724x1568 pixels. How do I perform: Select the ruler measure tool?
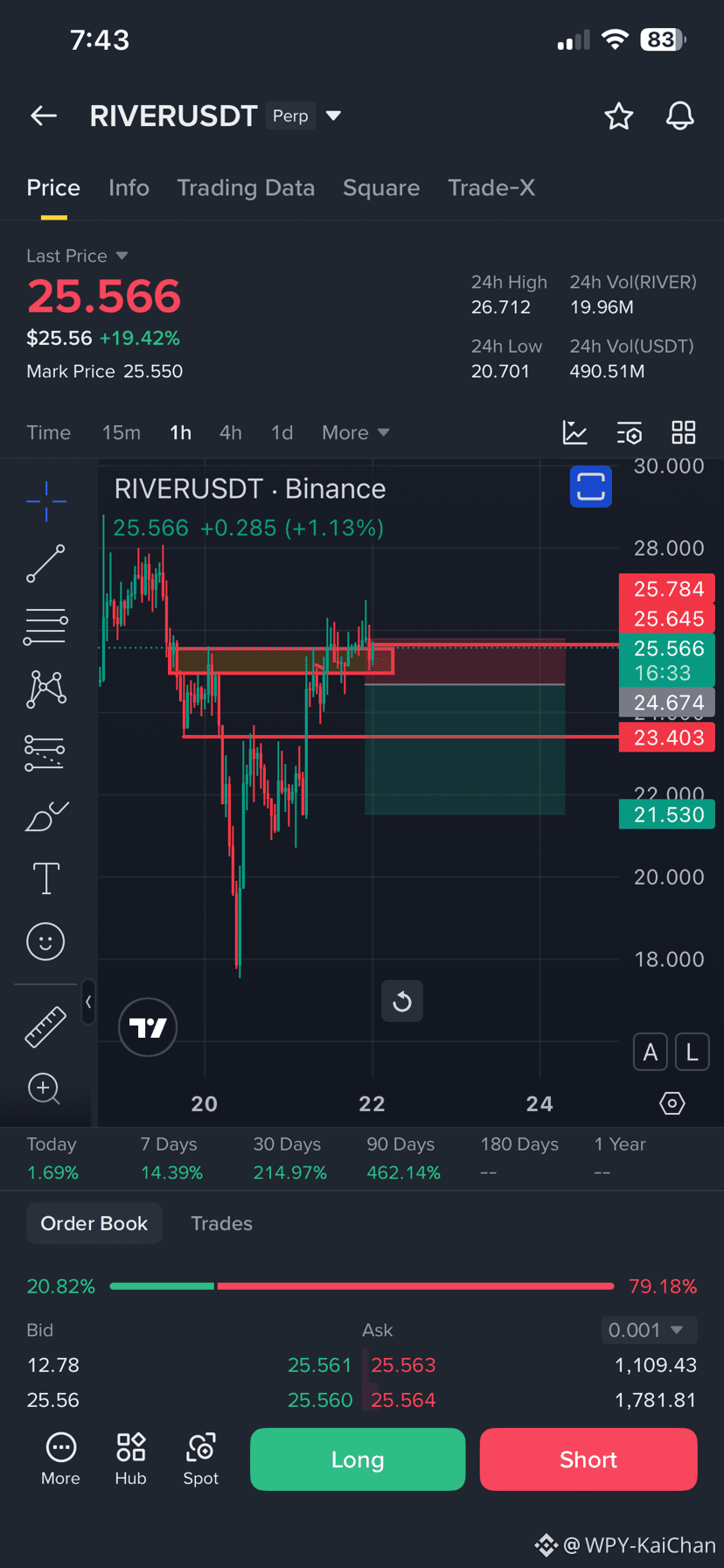pos(45,1026)
